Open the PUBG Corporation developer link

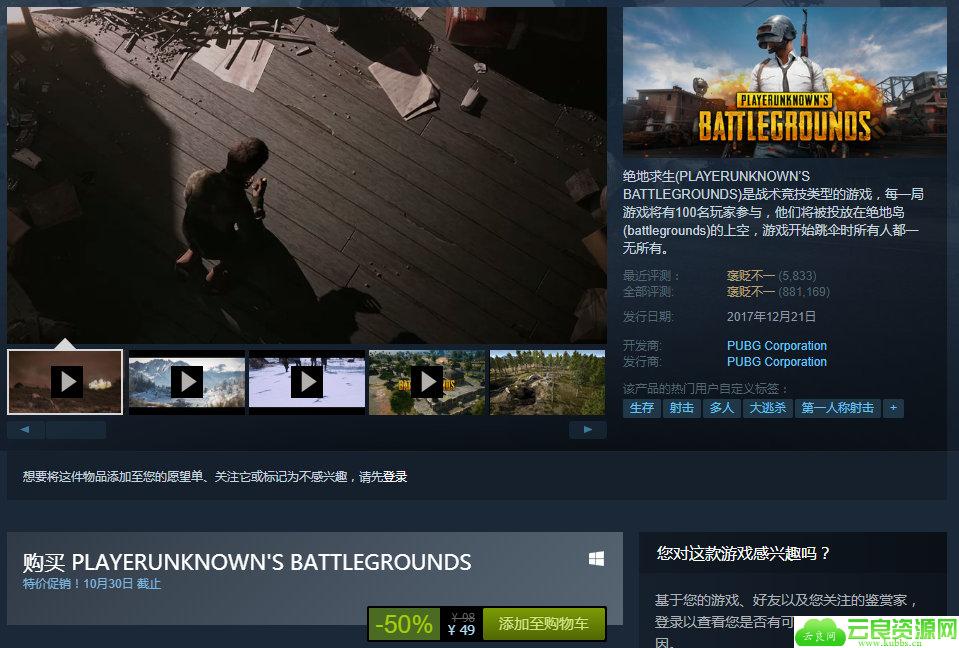[x=777, y=345]
